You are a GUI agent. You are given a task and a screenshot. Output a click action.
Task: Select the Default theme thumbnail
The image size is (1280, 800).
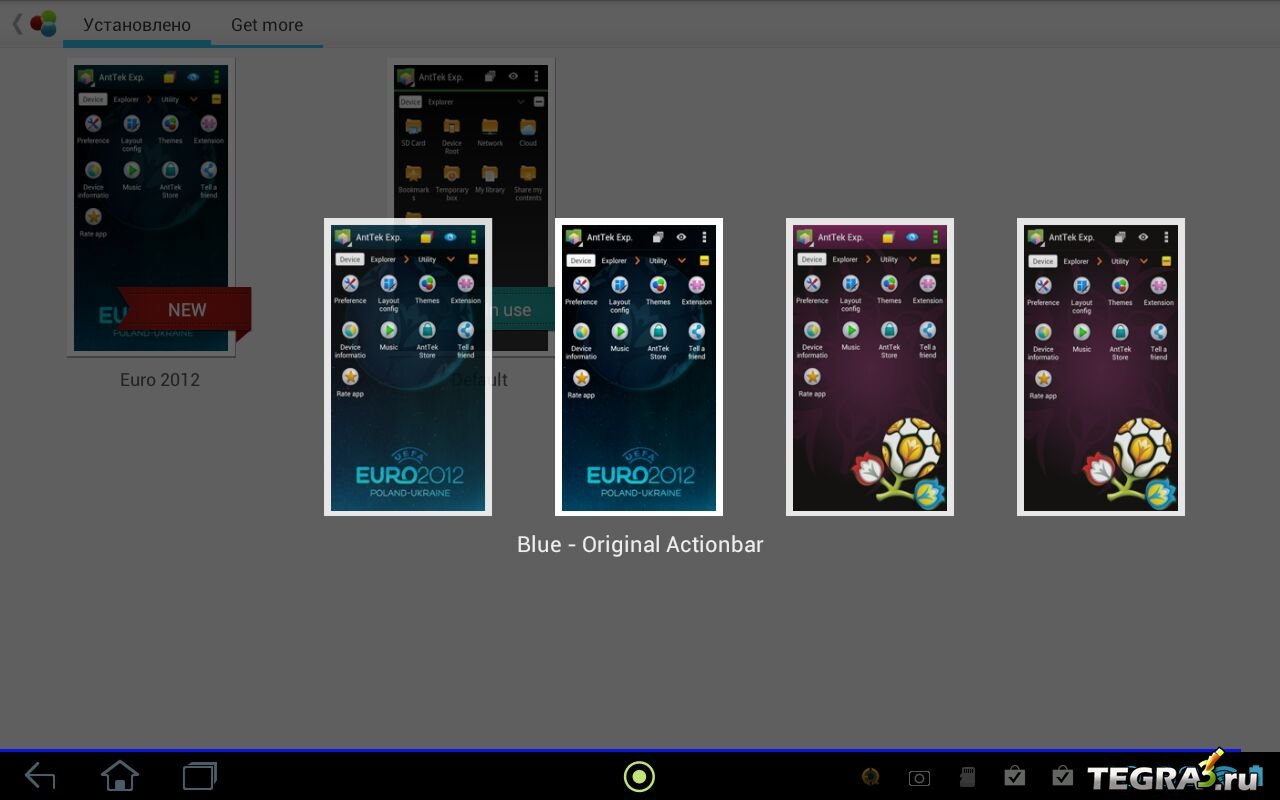[472, 140]
